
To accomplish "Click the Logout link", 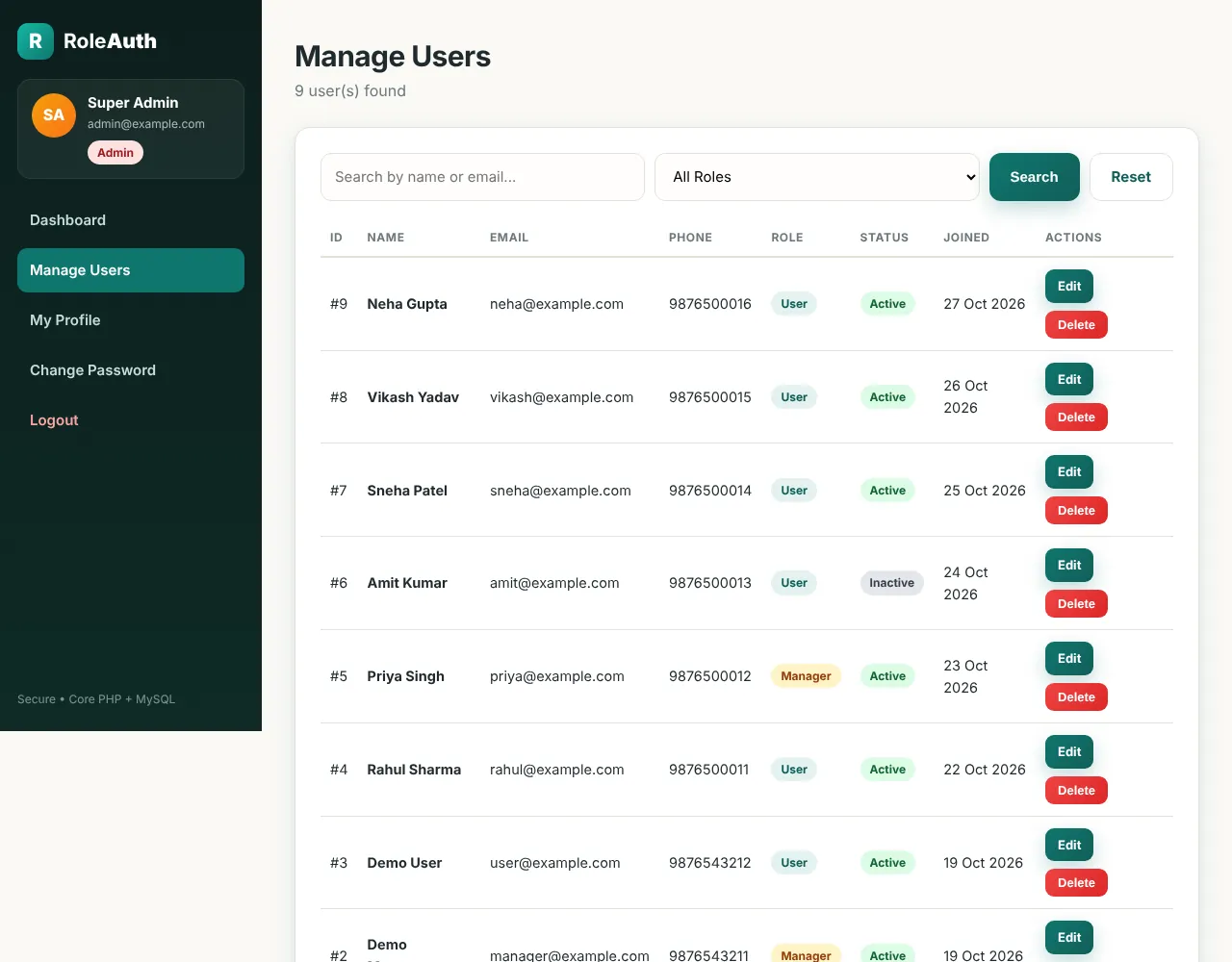I will click(131, 420).
